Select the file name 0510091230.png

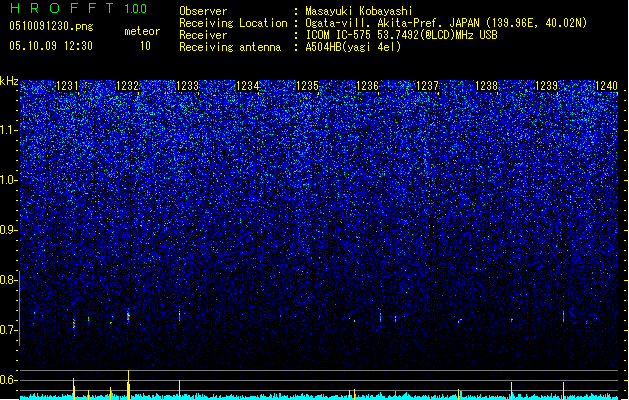click(x=51, y=26)
